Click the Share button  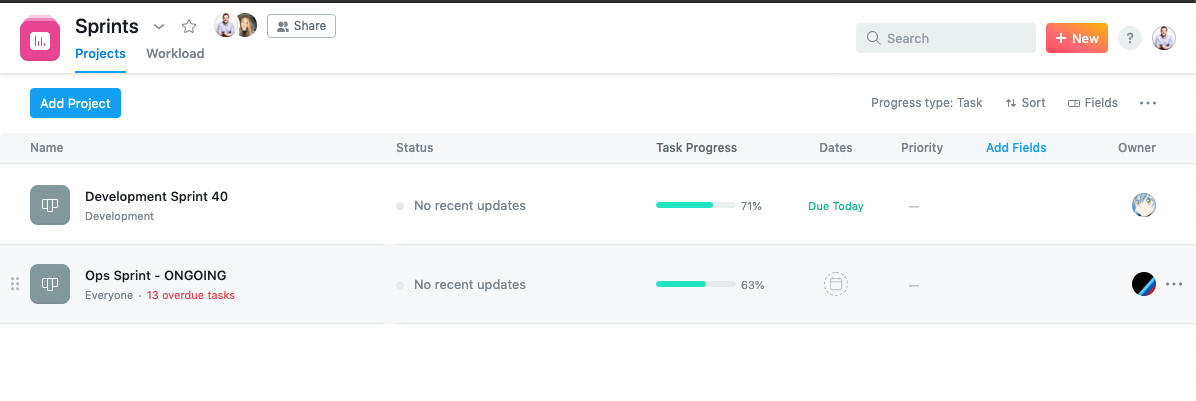(301, 26)
